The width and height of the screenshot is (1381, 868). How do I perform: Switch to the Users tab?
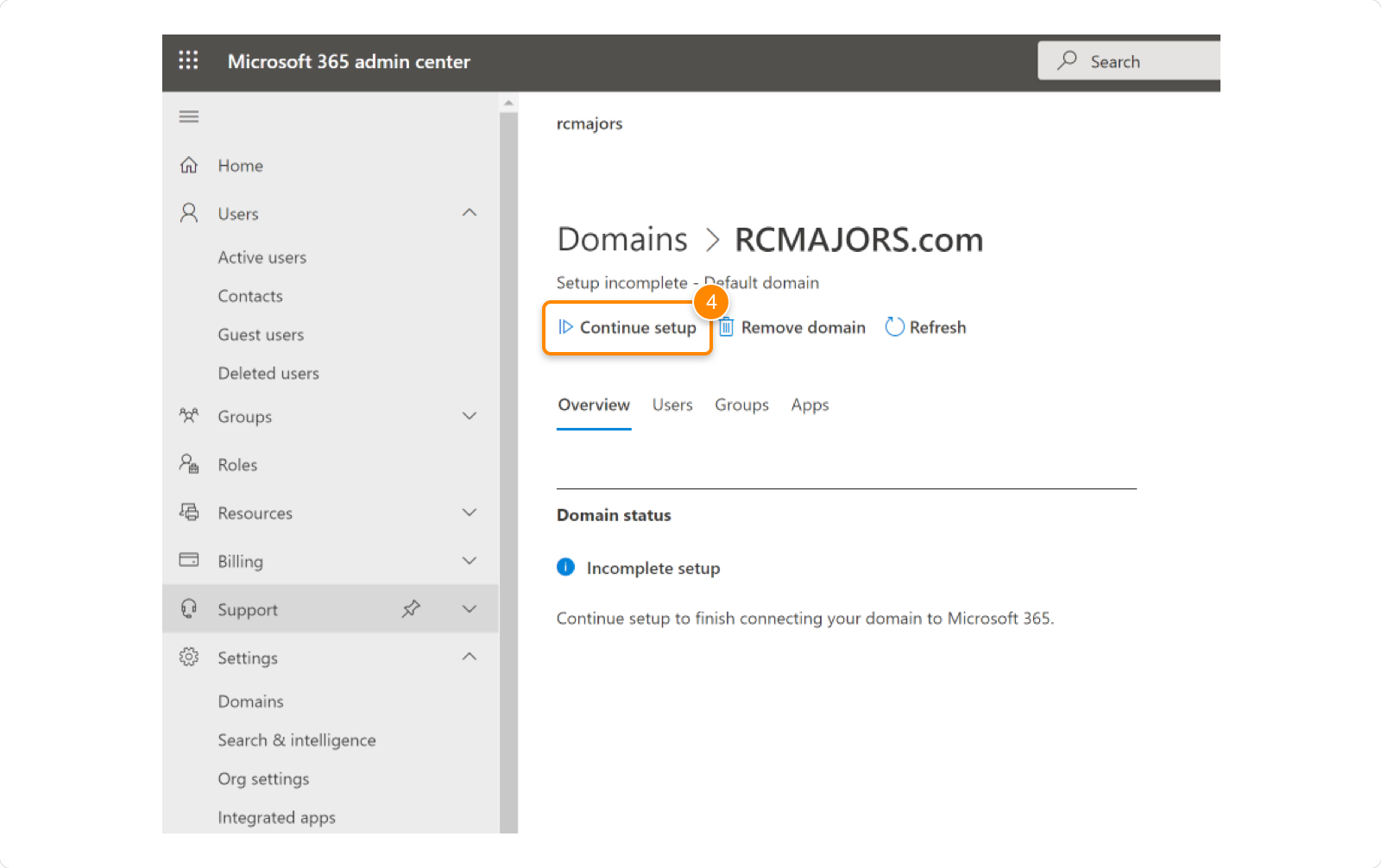[672, 405]
